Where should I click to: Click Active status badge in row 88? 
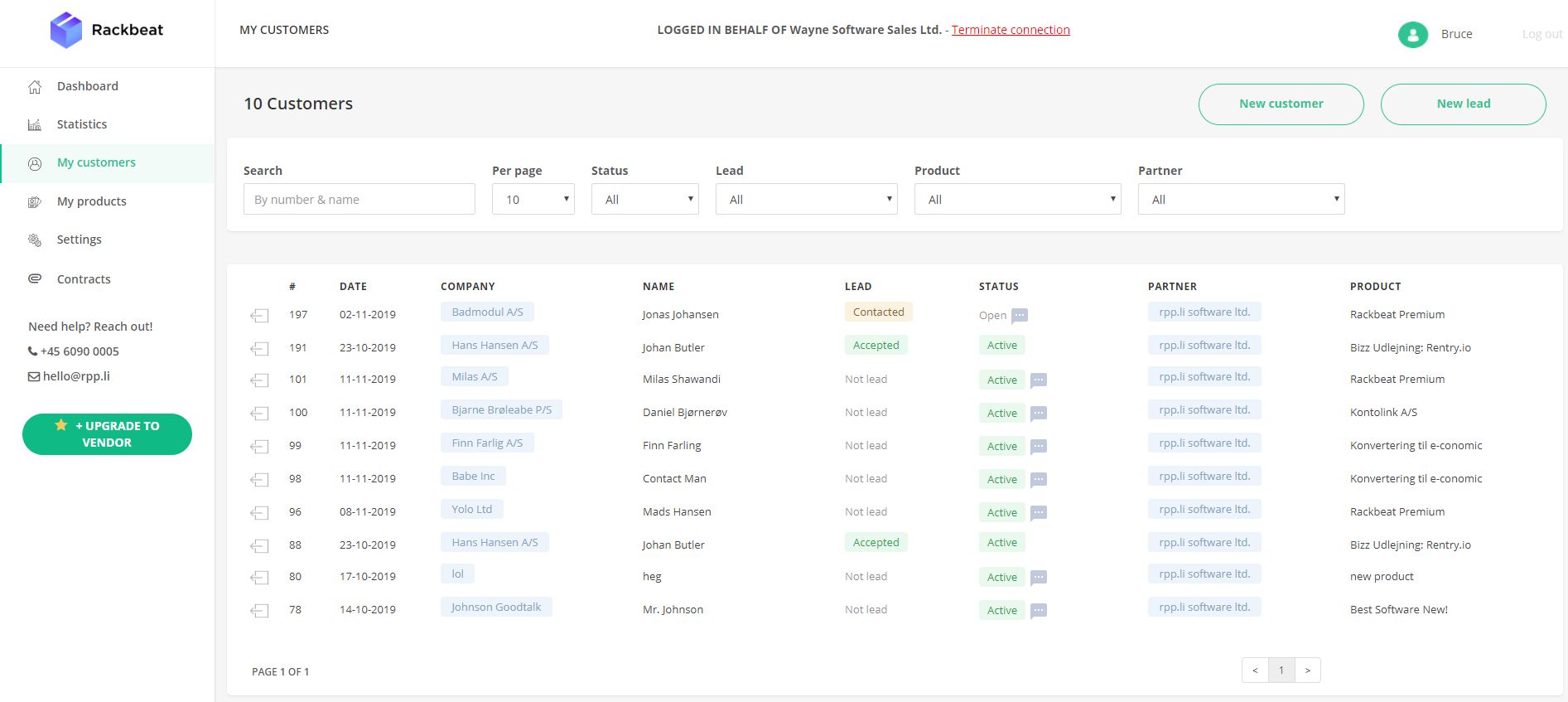1002,543
